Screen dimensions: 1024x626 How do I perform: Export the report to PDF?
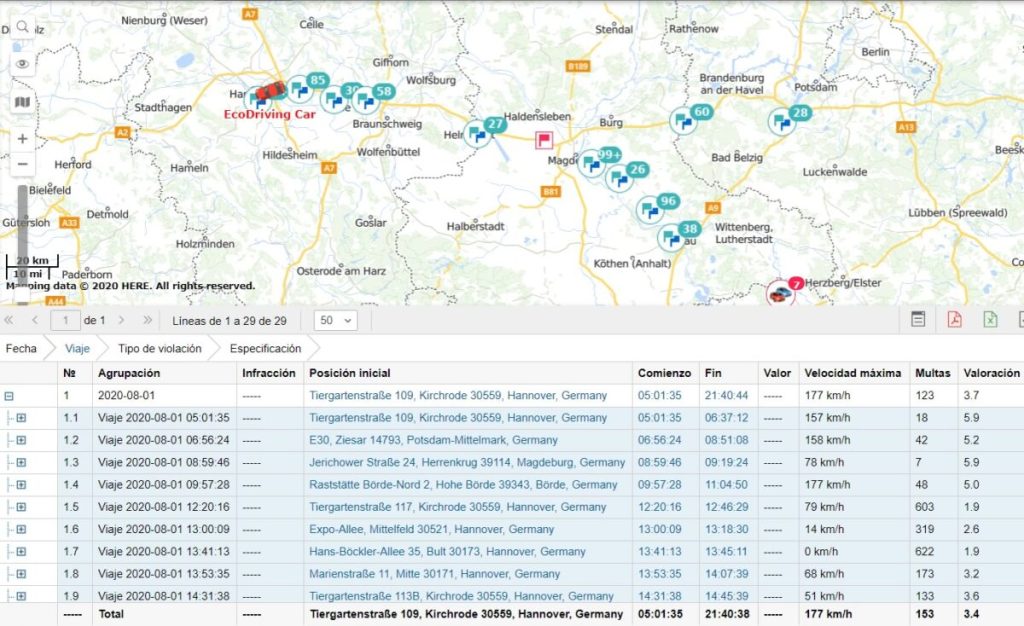[x=954, y=320]
